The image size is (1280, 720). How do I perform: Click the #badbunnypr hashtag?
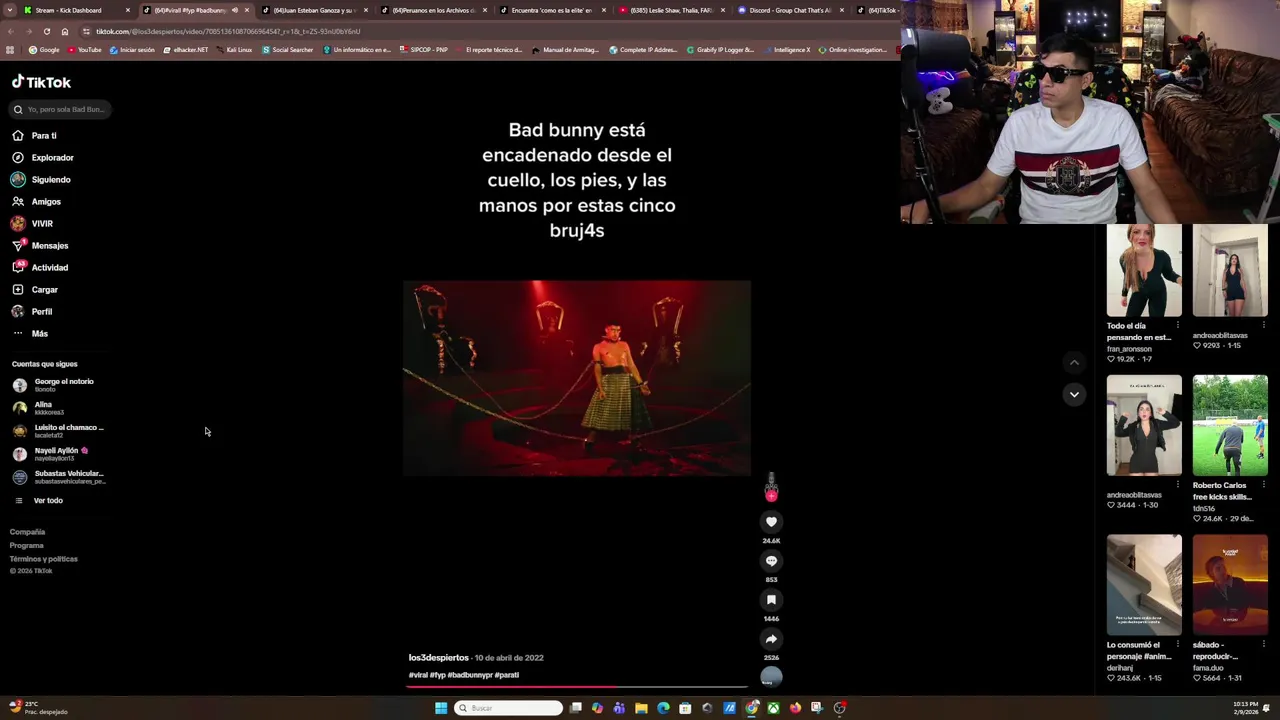pyautogui.click(x=469, y=675)
